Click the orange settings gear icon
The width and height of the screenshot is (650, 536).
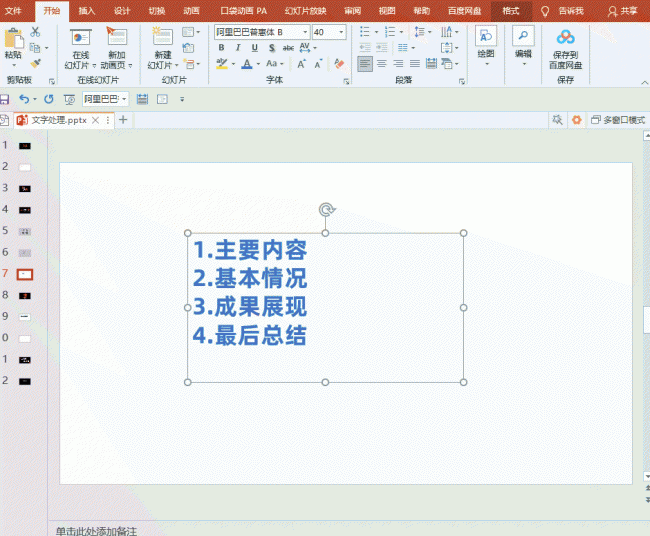click(576, 120)
